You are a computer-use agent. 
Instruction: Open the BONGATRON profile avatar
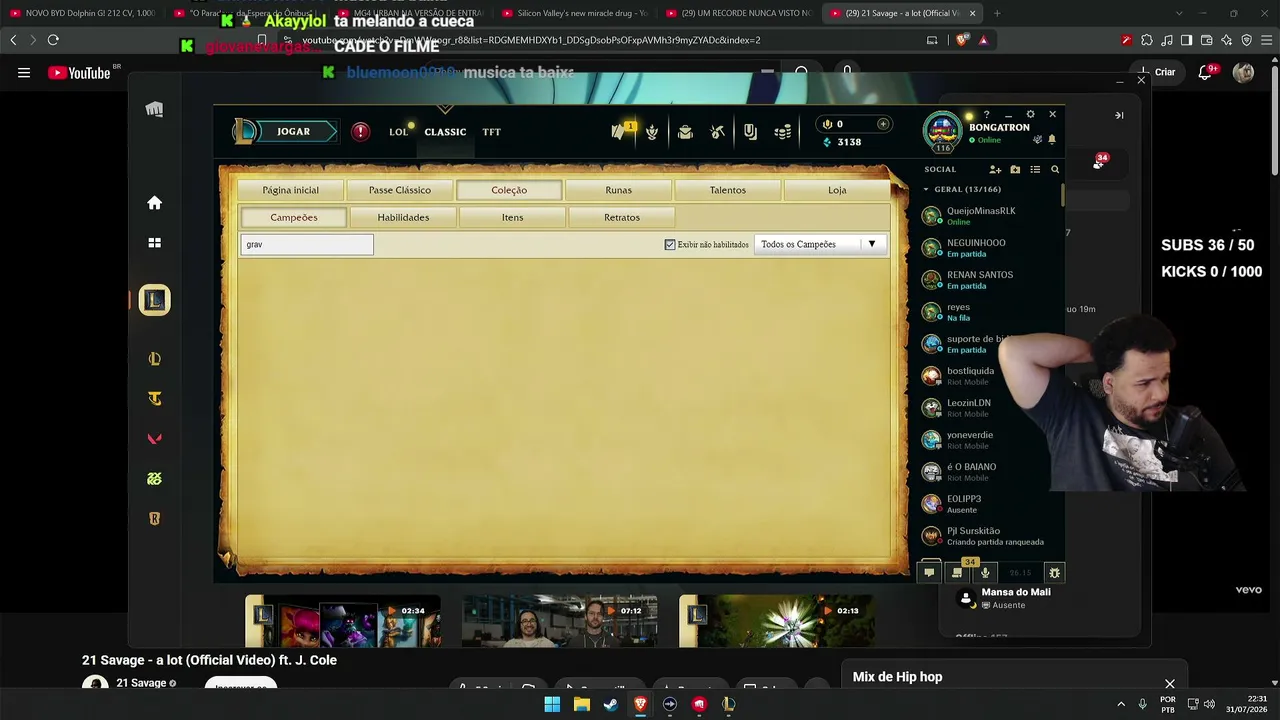point(942,131)
